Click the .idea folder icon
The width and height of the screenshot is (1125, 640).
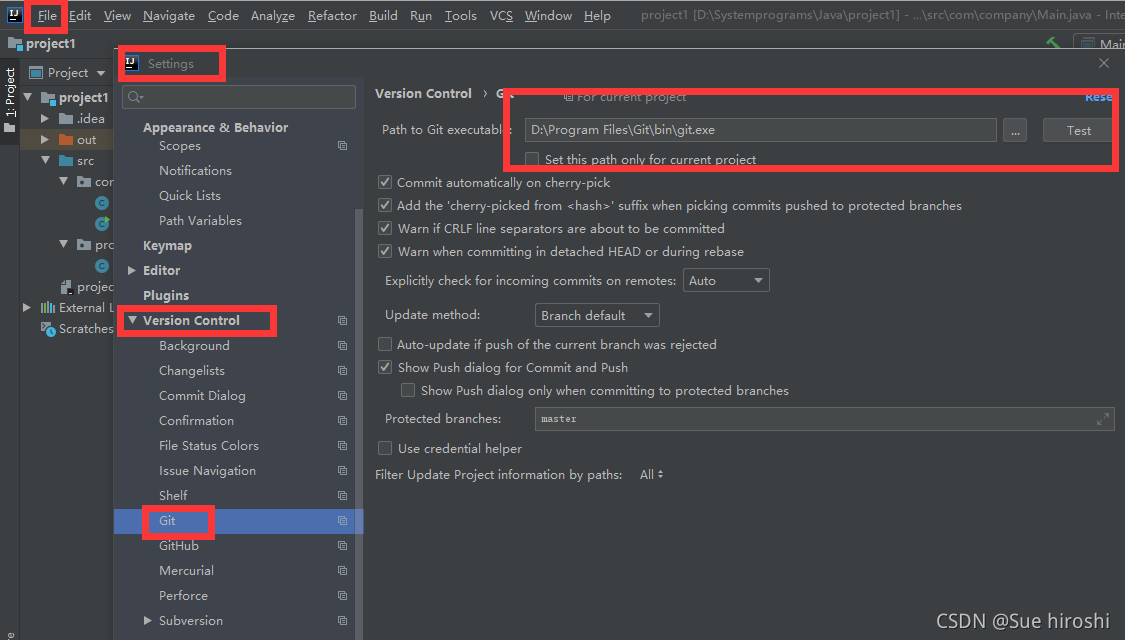click(66, 118)
